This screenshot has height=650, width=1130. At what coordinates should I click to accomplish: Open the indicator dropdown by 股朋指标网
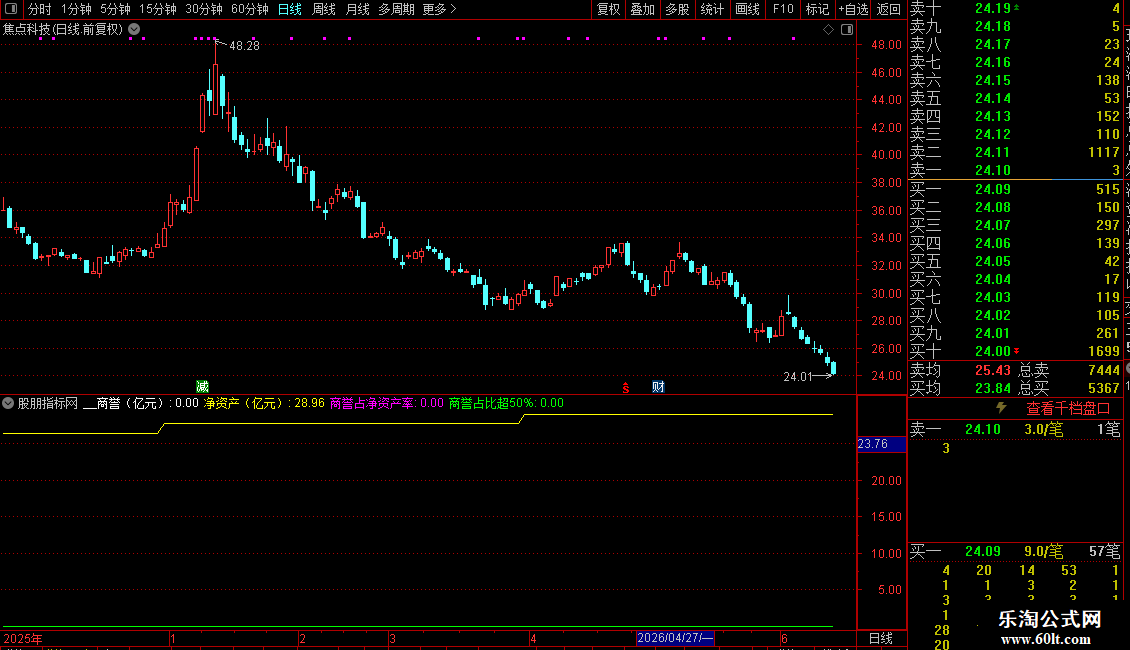tap(8, 403)
